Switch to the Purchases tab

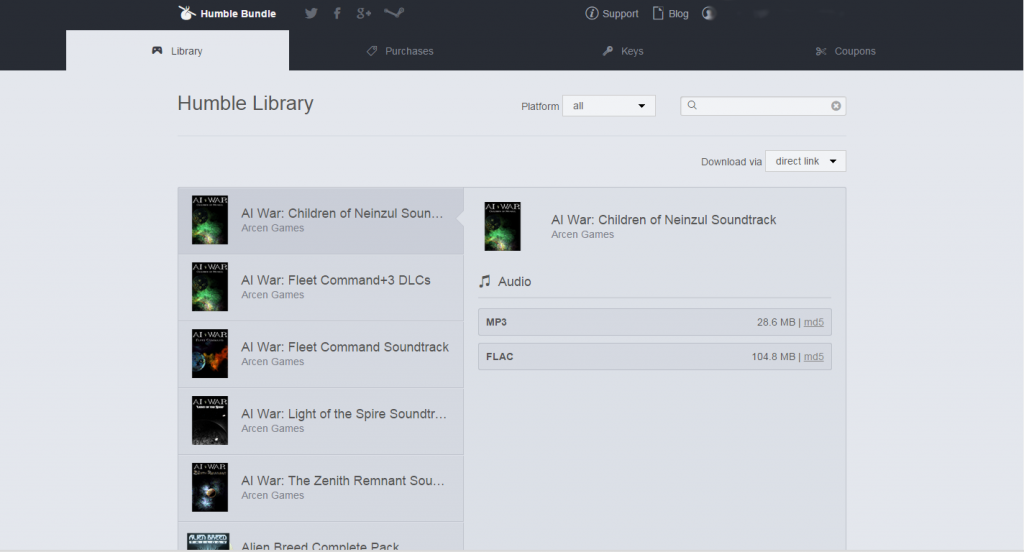click(400, 51)
